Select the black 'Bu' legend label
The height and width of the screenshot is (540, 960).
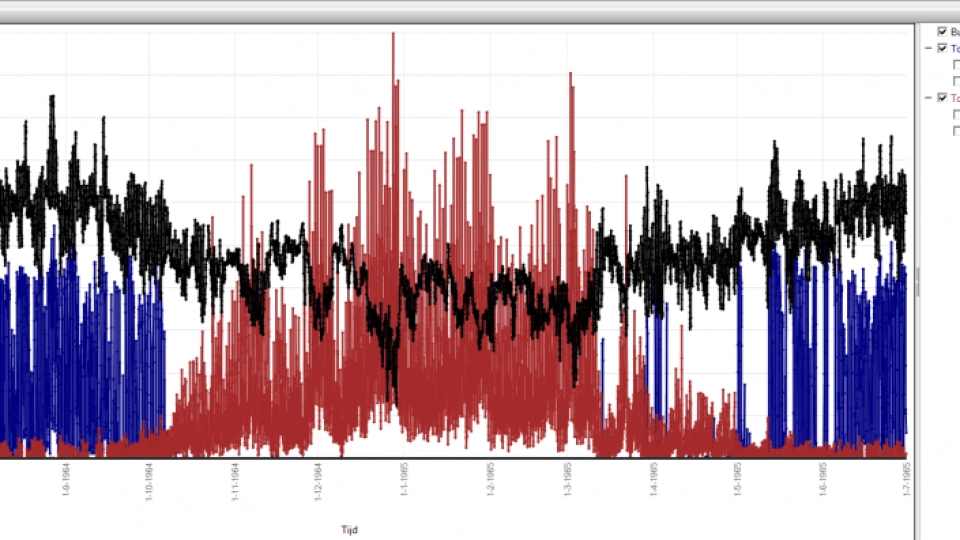point(955,32)
